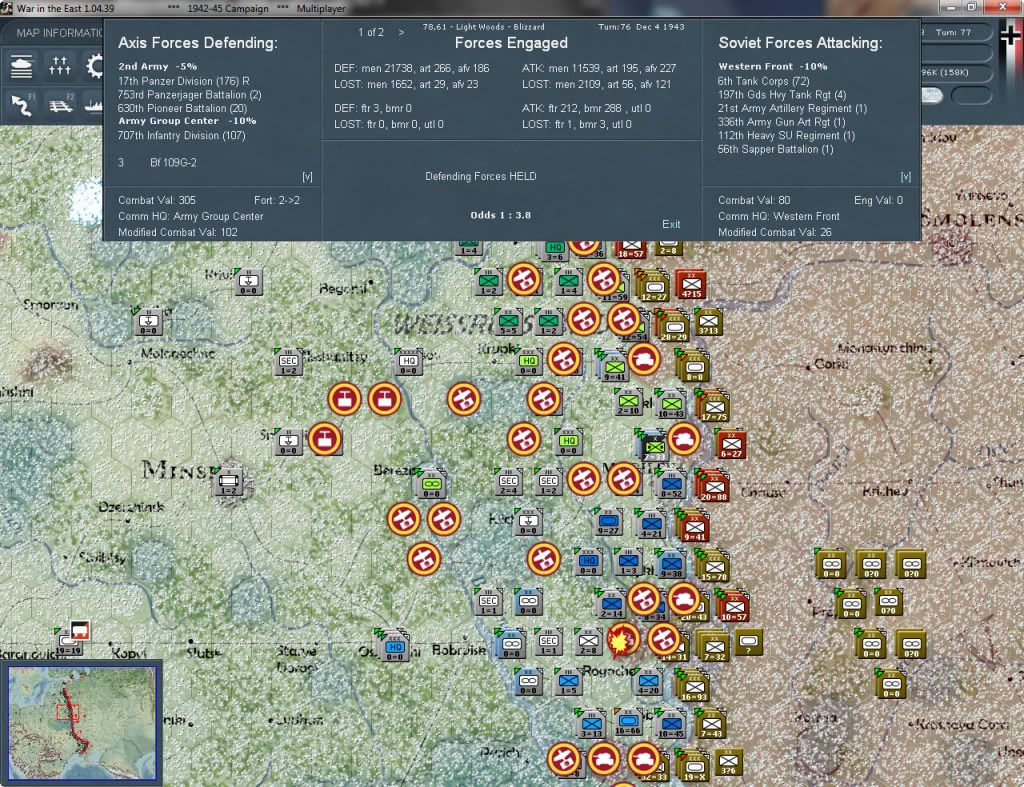Click the 2nd Army -5% header
The height and width of the screenshot is (787, 1024).
tap(157, 67)
